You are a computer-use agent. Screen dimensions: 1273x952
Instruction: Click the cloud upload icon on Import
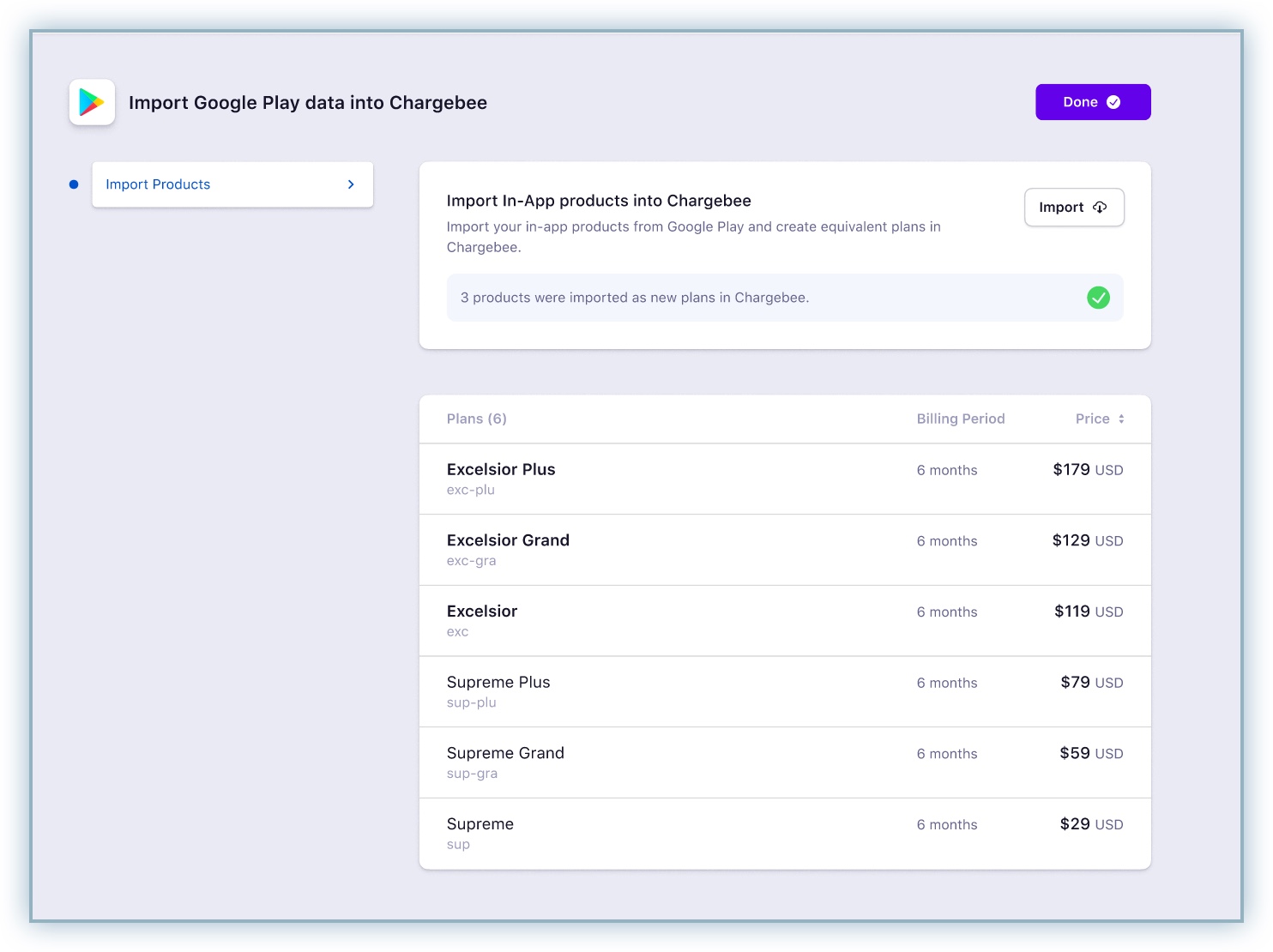[1100, 208]
